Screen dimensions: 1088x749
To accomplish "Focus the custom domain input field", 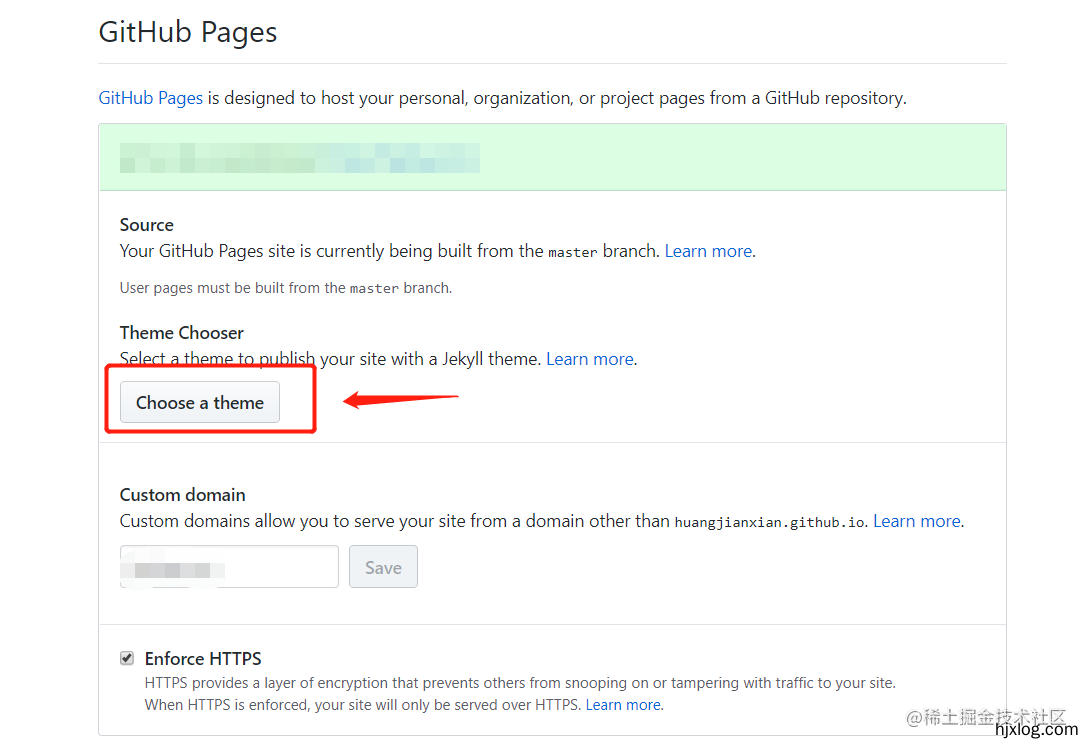I will point(229,567).
